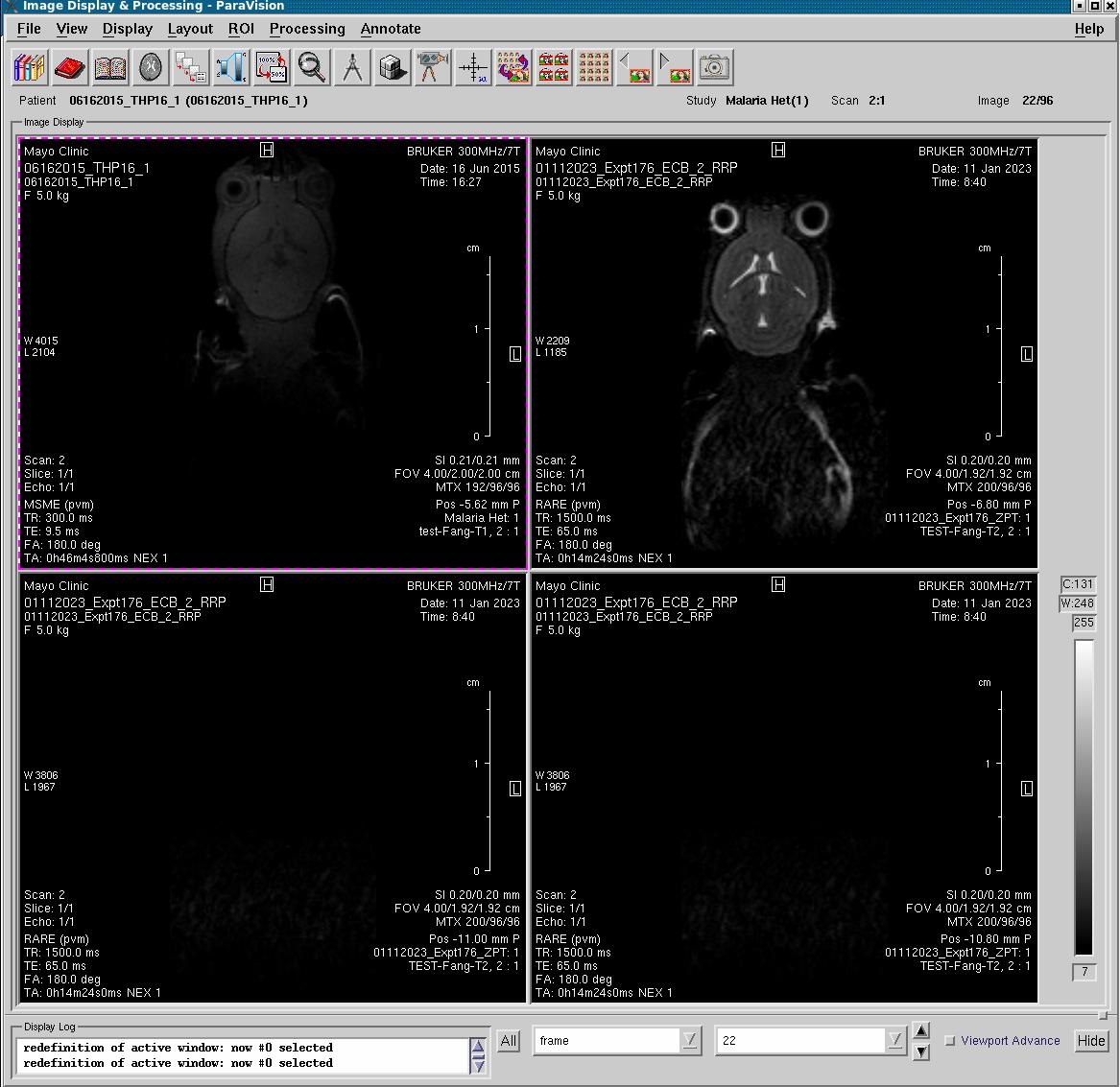Go to next image with right-arrow icon
Screen dimensions: 1120x1087
[x=675, y=67]
